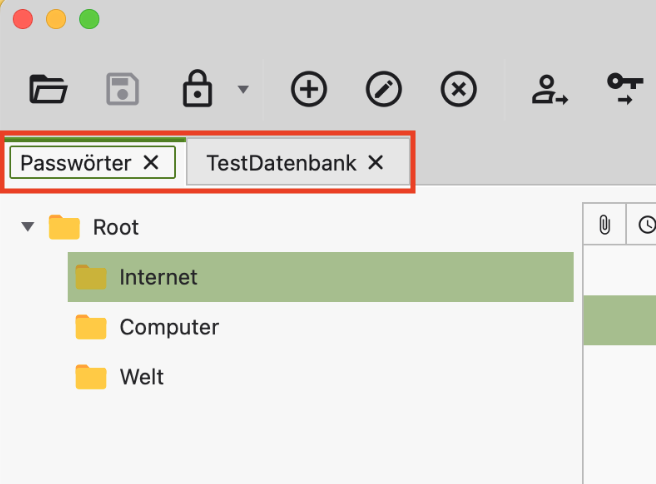Open the Computer group
This screenshot has height=484, width=656.
168,327
